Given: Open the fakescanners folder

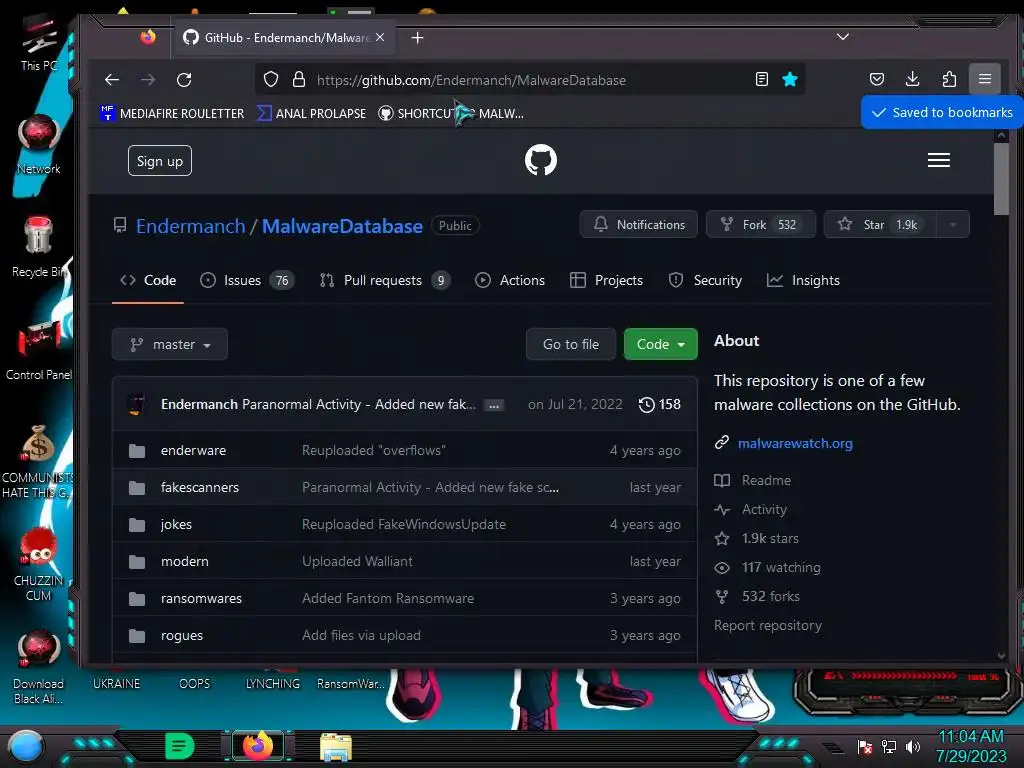Looking at the screenshot, I should [200, 487].
